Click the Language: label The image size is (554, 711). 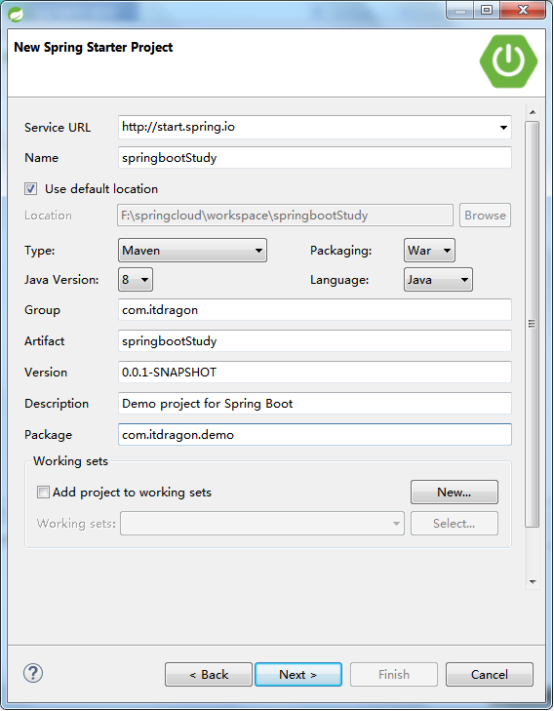pos(340,280)
